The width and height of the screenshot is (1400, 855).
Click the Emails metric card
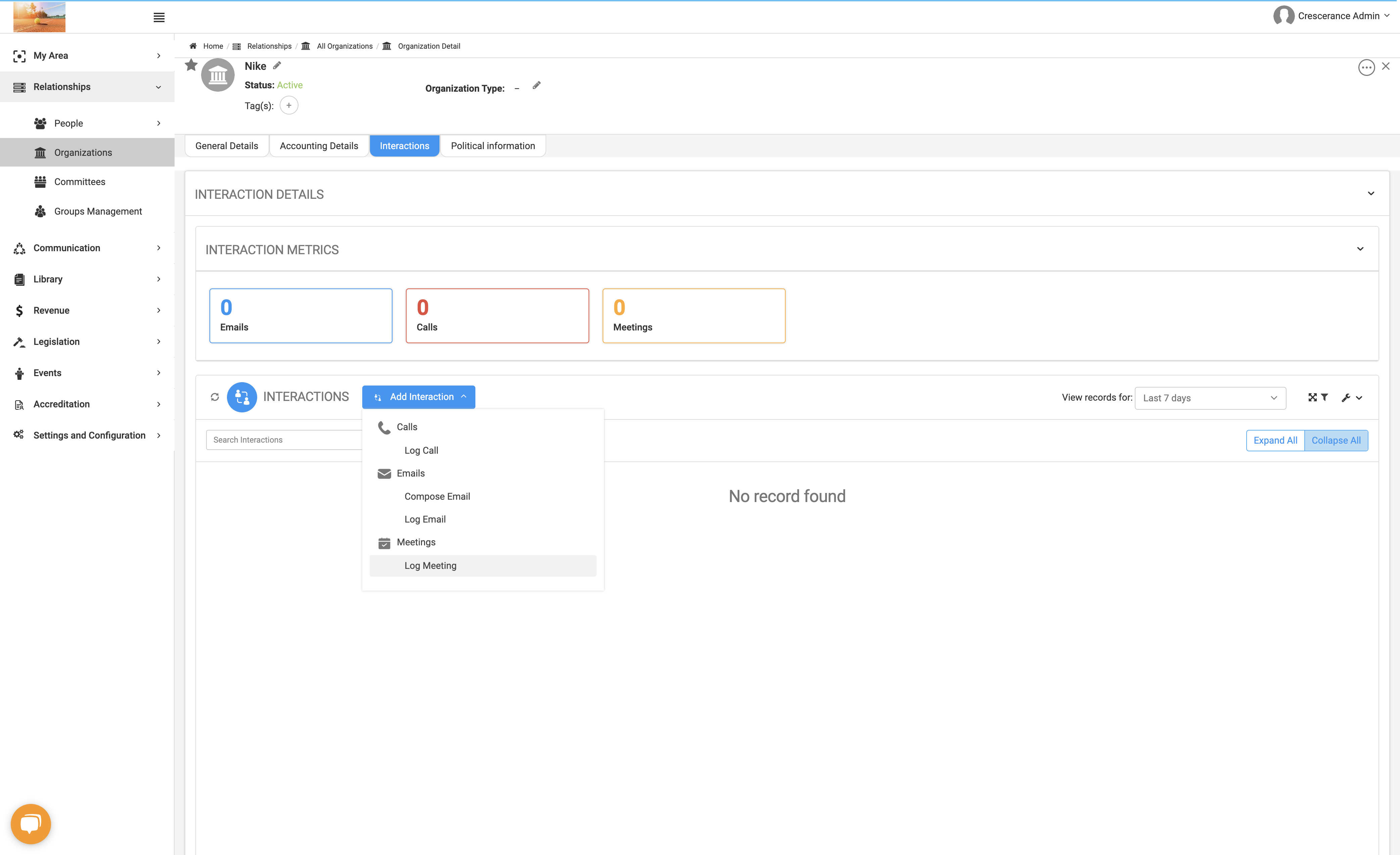(300, 316)
